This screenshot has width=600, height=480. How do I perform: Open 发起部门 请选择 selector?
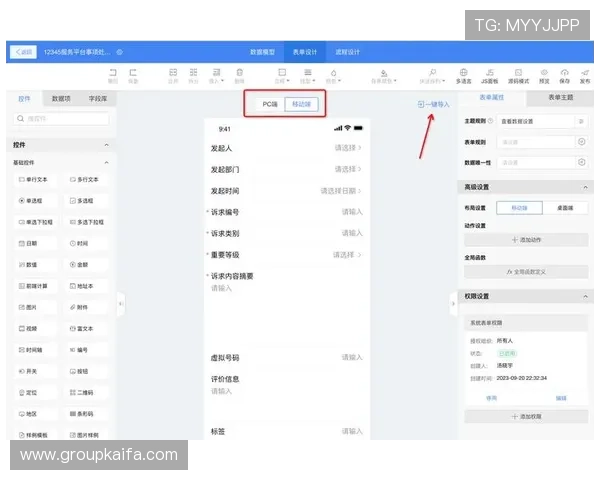(x=348, y=169)
